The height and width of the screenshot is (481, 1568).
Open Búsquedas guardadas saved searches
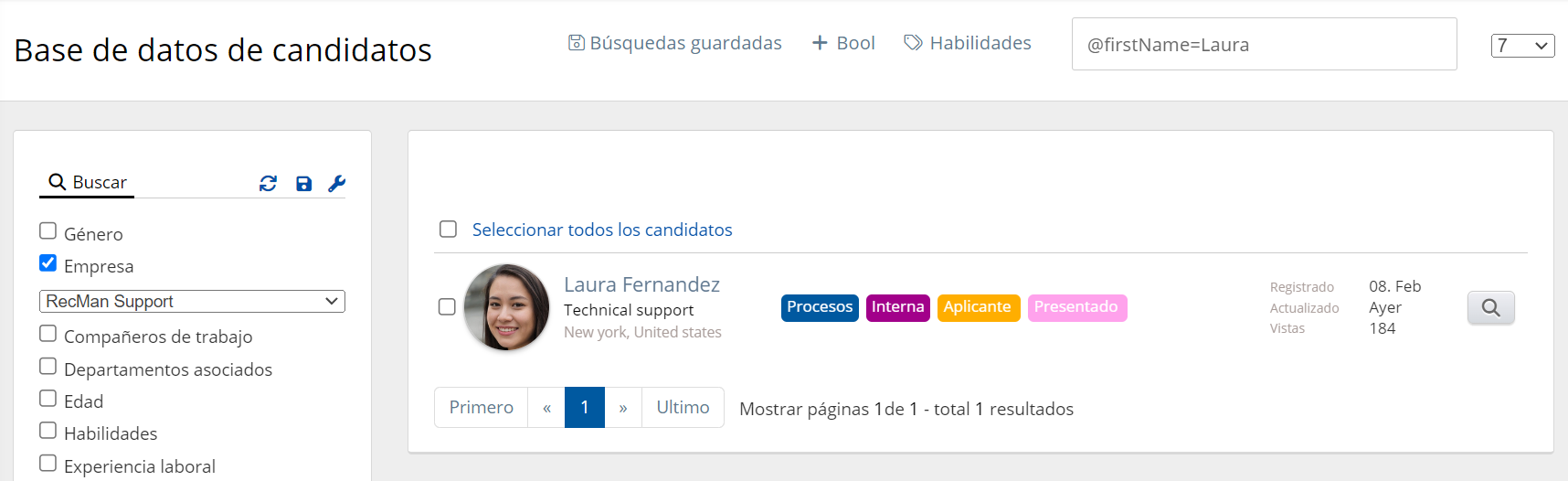pyautogui.click(x=675, y=43)
